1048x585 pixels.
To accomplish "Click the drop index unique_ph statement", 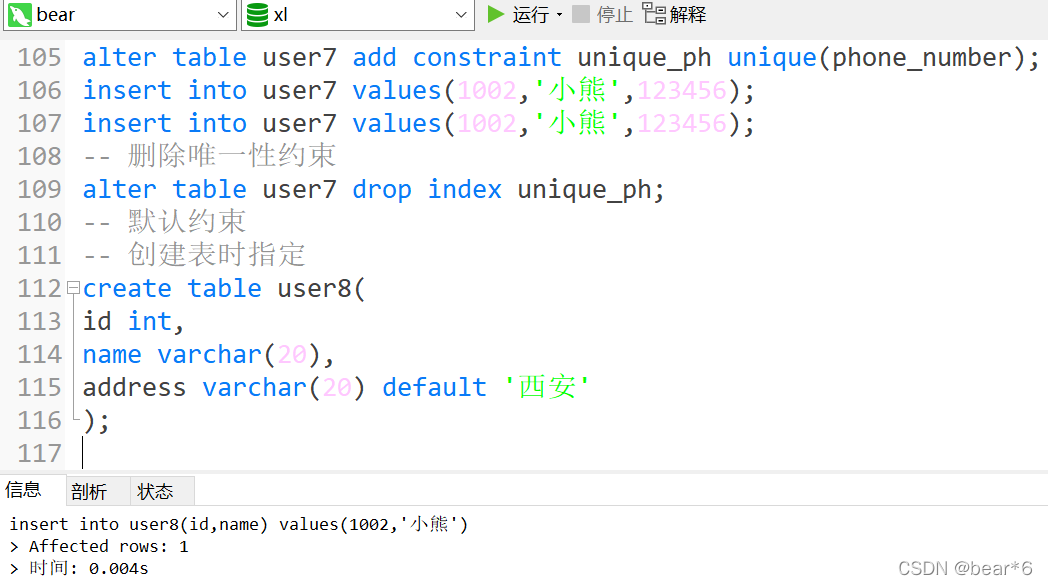I will [x=373, y=189].
